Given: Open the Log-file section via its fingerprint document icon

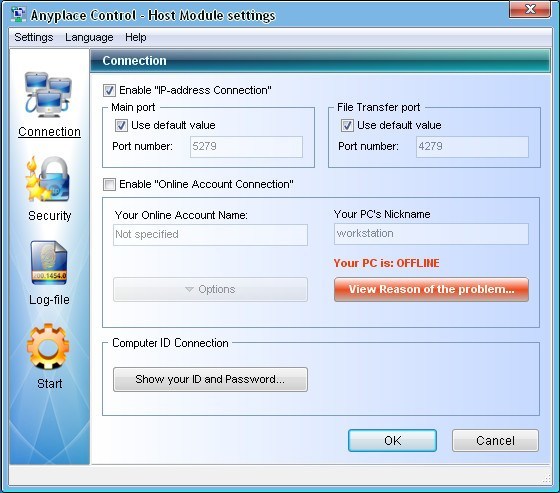Looking at the screenshot, I should coord(49,262).
